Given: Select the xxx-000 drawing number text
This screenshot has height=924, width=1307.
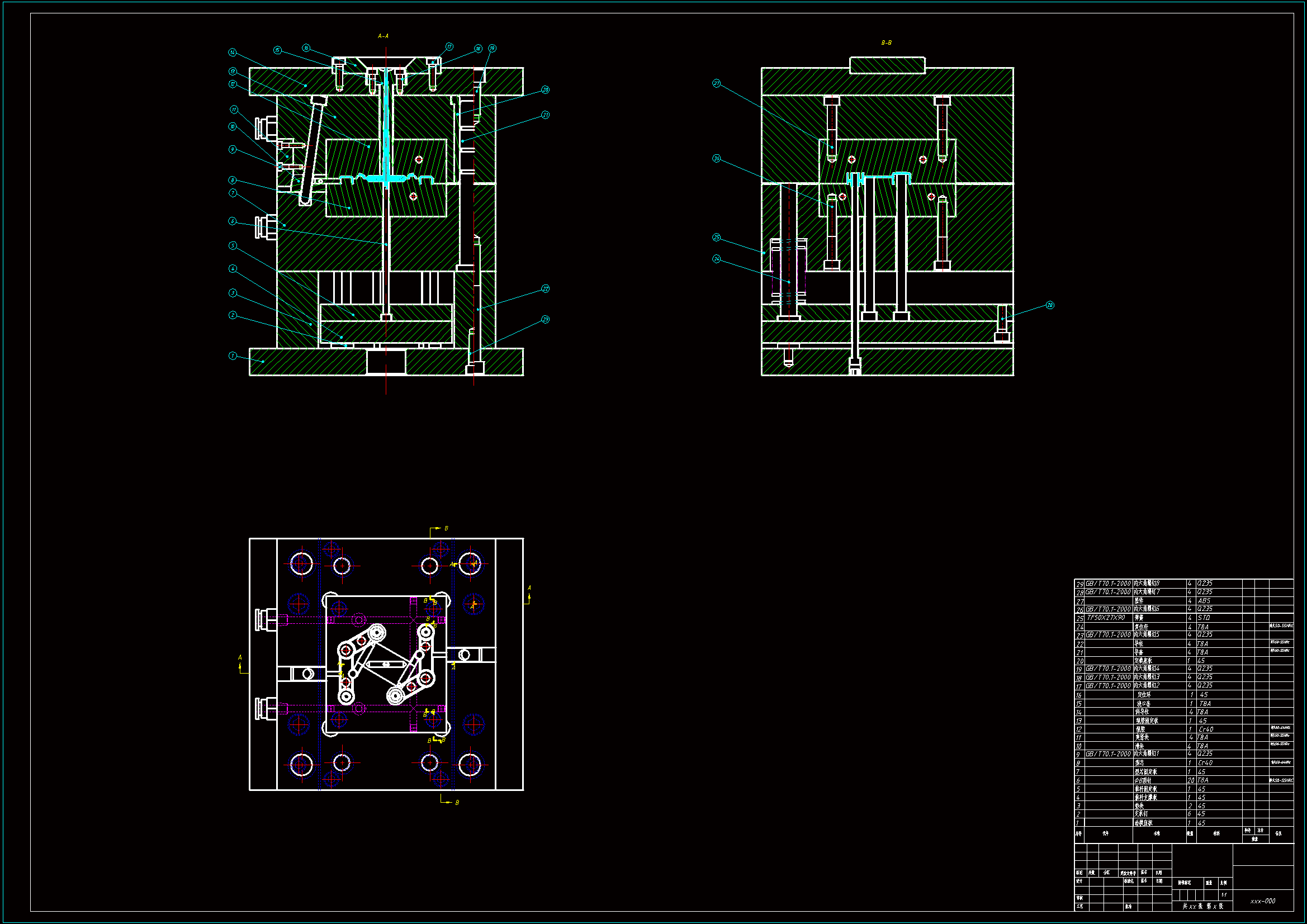Looking at the screenshot, I should point(1263,901).
